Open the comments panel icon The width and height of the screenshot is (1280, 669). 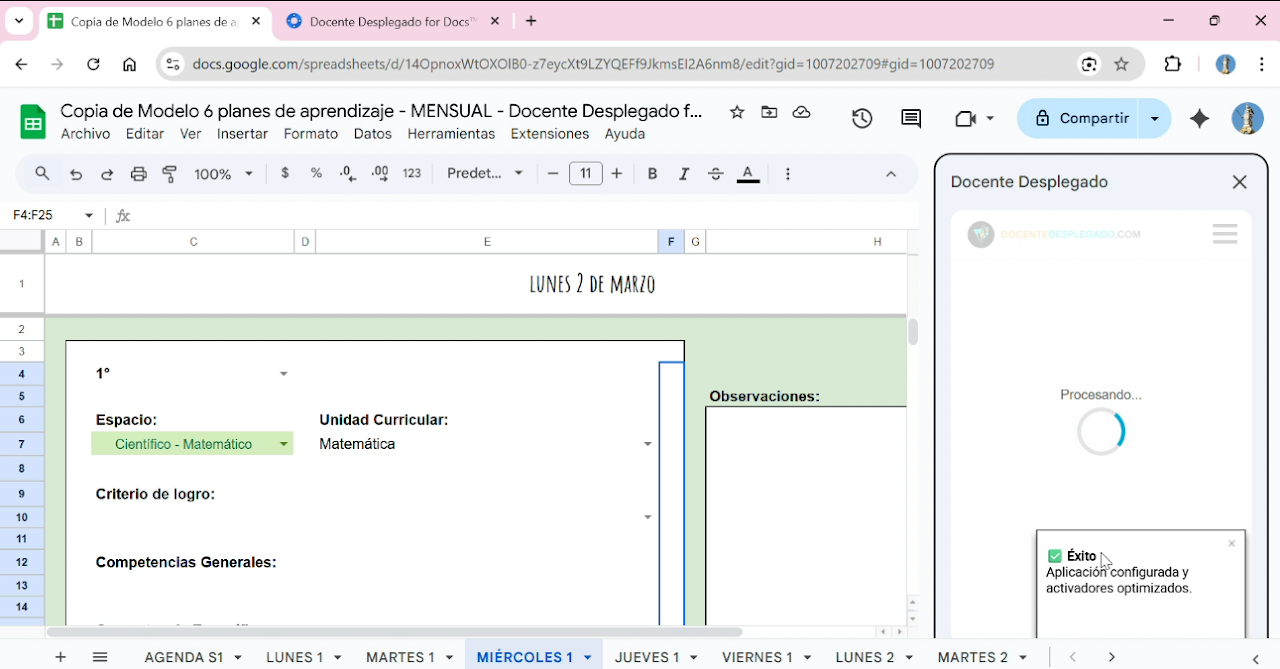point(911,119)
